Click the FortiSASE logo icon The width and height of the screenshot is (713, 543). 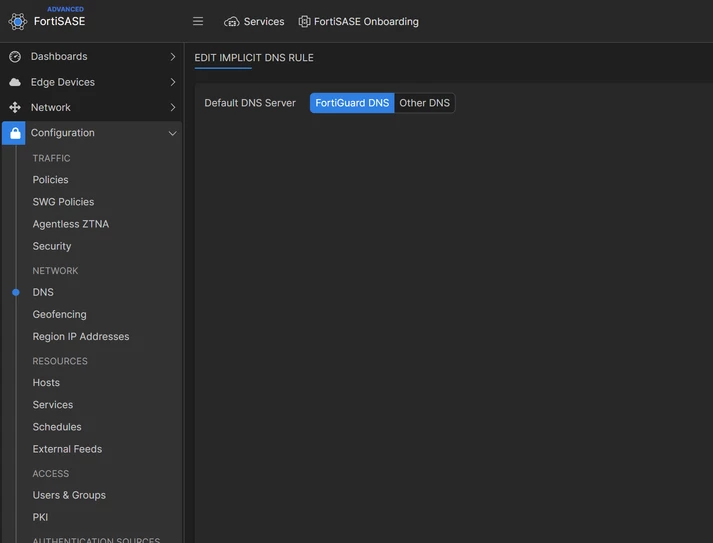(18, 21)
